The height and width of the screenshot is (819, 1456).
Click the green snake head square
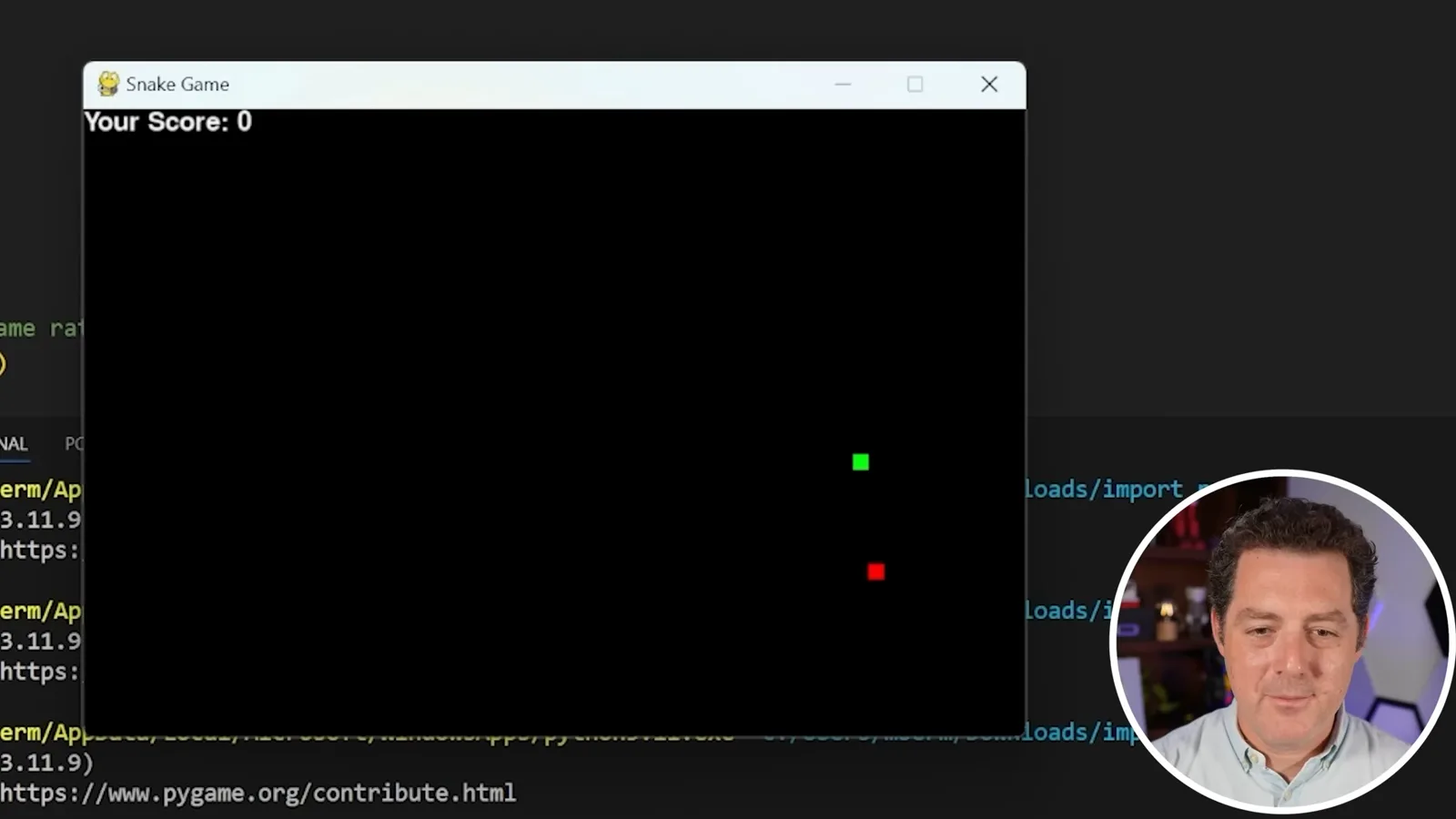[x=861, y=462]
